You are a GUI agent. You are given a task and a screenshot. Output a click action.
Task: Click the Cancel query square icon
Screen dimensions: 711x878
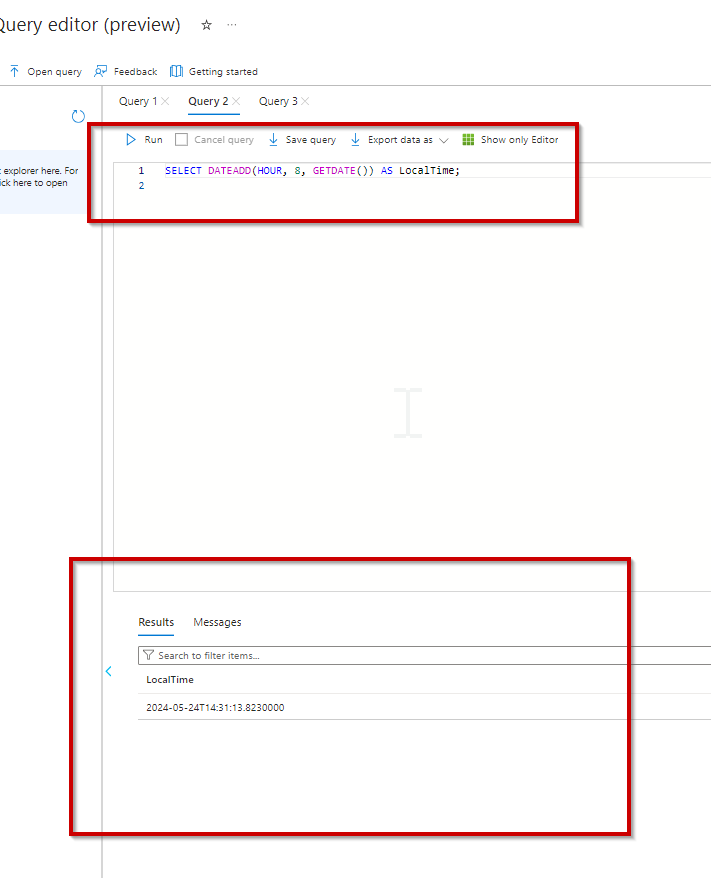point(181,139)
